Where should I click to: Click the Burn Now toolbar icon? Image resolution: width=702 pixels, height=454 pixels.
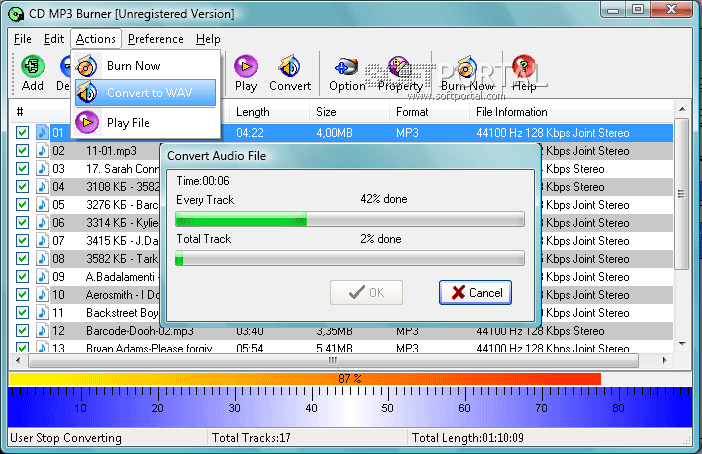pos(467,73)
